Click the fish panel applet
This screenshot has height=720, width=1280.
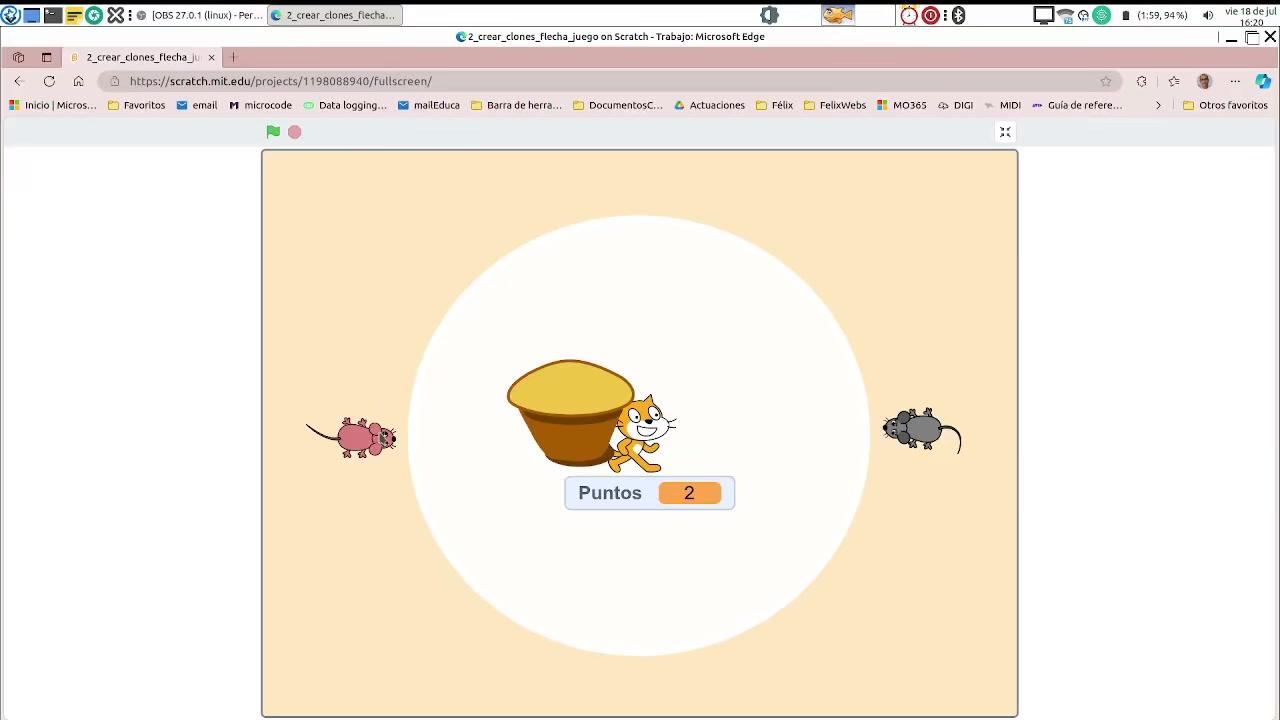tap(838, 15)
